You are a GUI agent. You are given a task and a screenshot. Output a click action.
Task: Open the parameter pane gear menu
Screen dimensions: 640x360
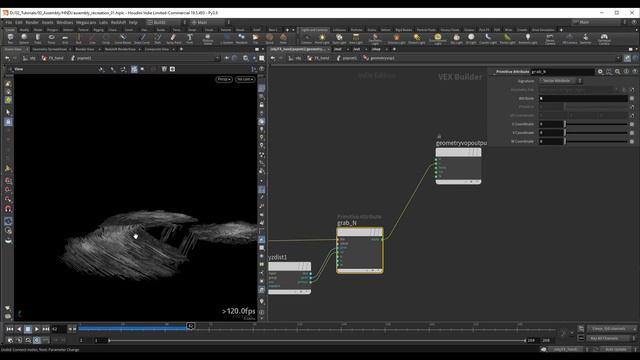coord(600,71)
